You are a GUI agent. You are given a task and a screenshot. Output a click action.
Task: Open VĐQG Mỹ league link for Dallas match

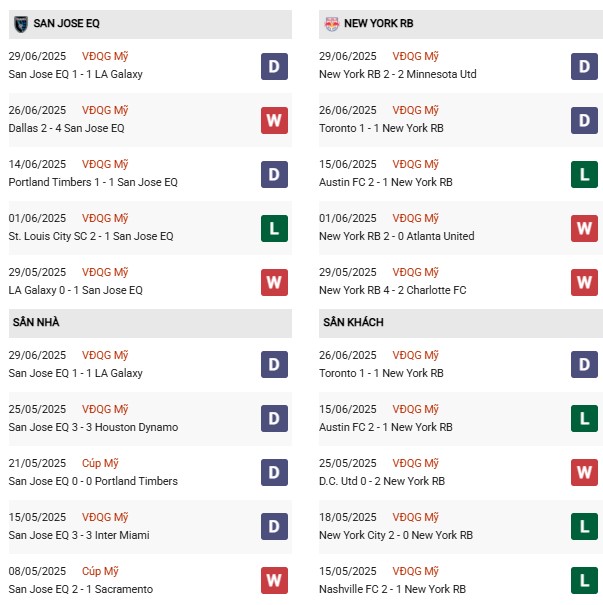click(x=106, y=110)
